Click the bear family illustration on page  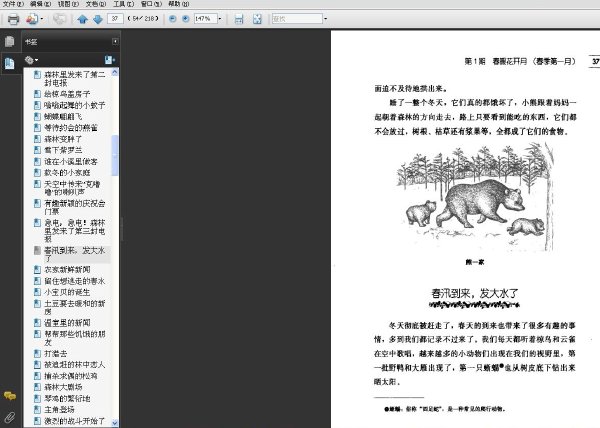(474, 197)
